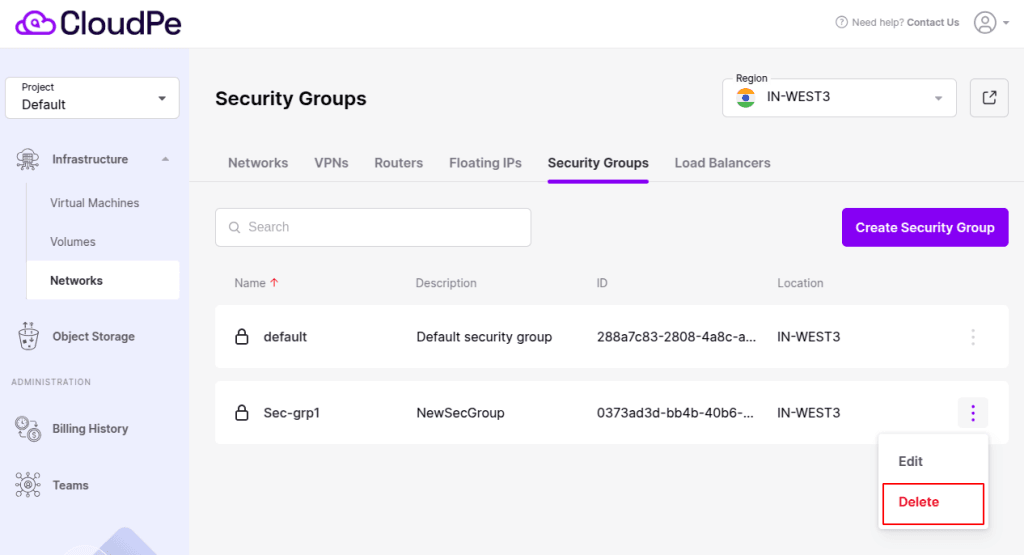Click the 'Sec-grp1' security group name
Viewport: 1024px width, 555px height.
(x=292, y=413)
